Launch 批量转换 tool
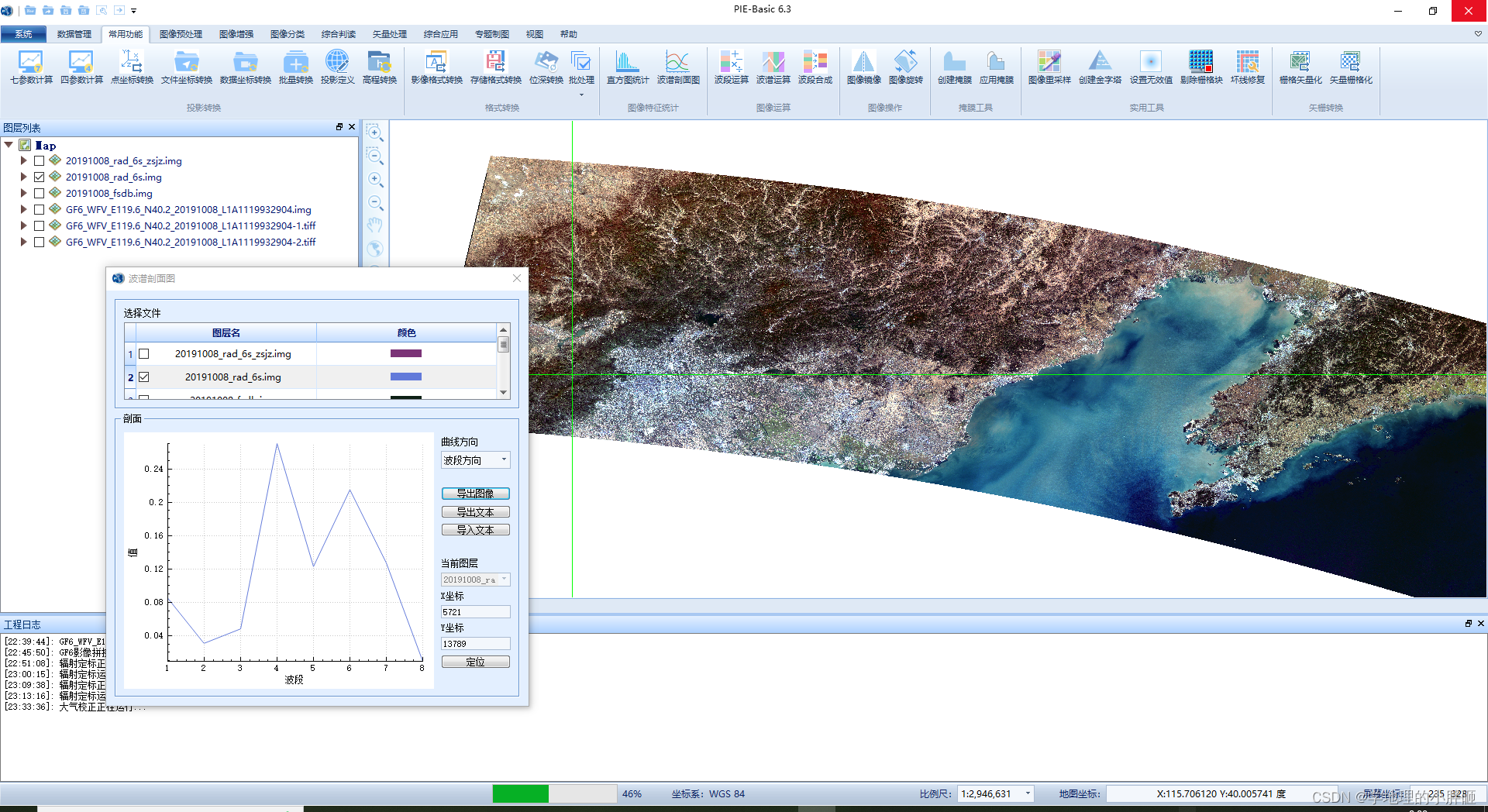 [x=296, y=67]
